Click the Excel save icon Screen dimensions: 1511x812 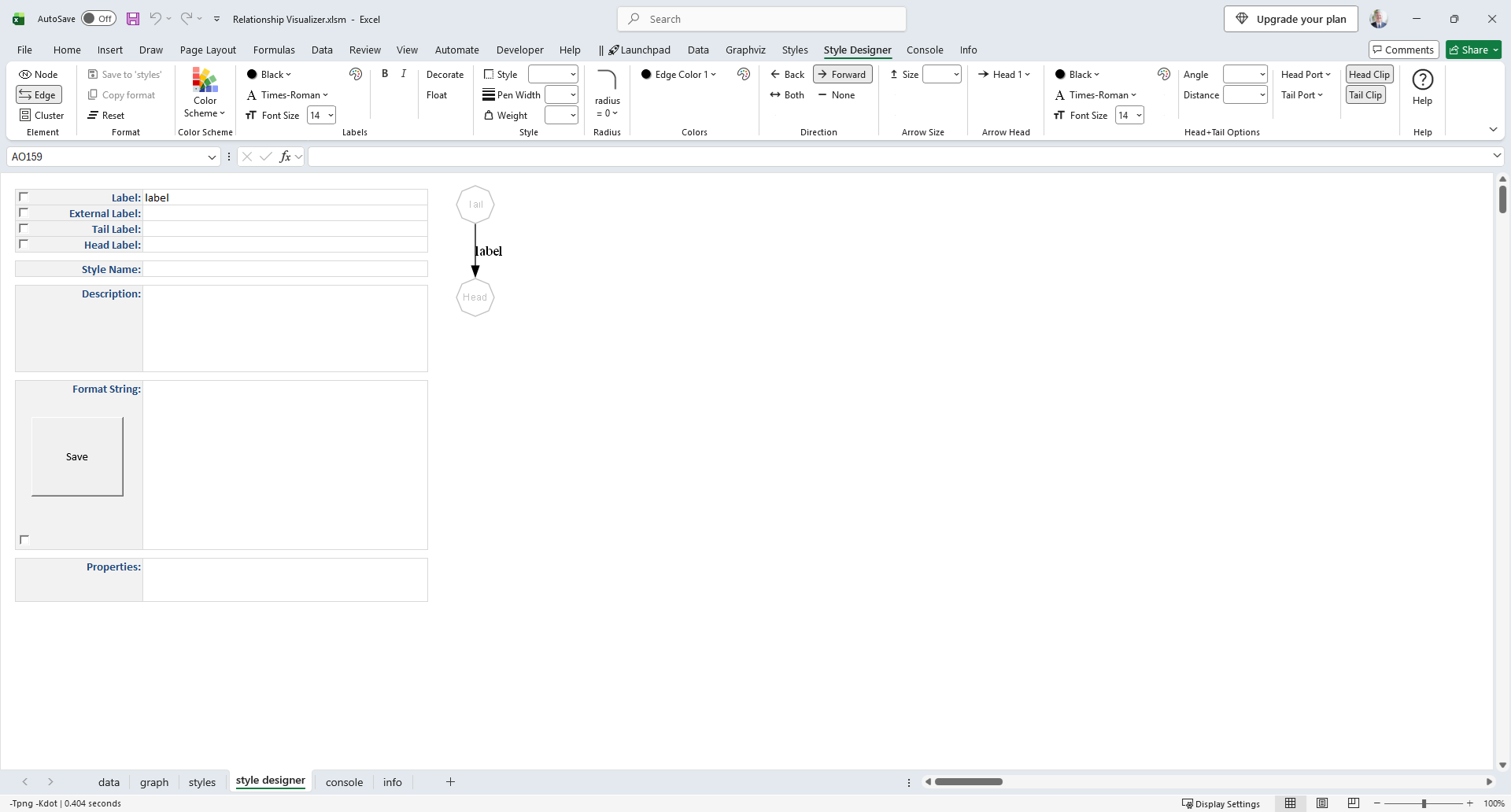[x=133, y=19]
